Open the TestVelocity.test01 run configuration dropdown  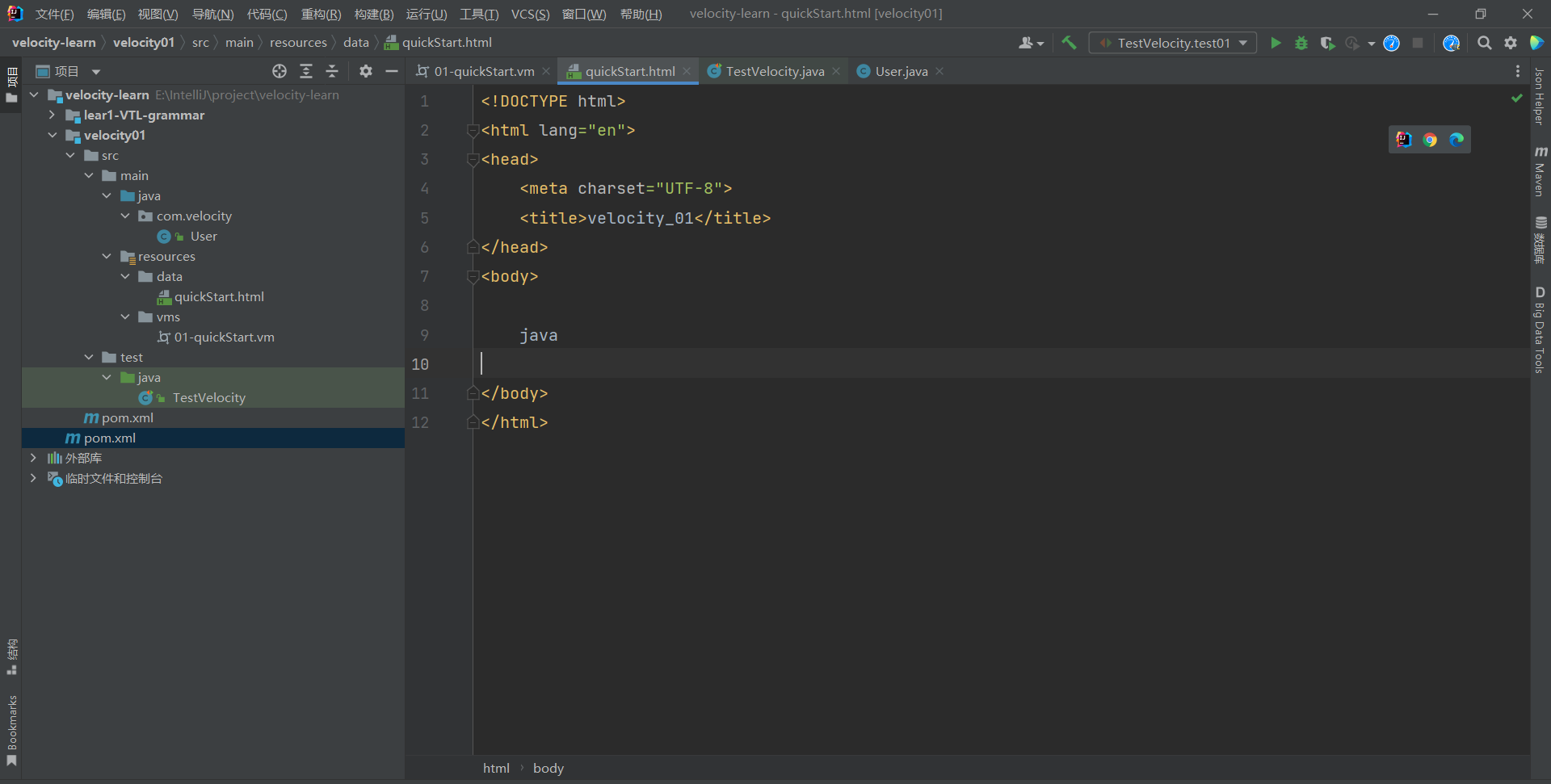[1173, 43]
